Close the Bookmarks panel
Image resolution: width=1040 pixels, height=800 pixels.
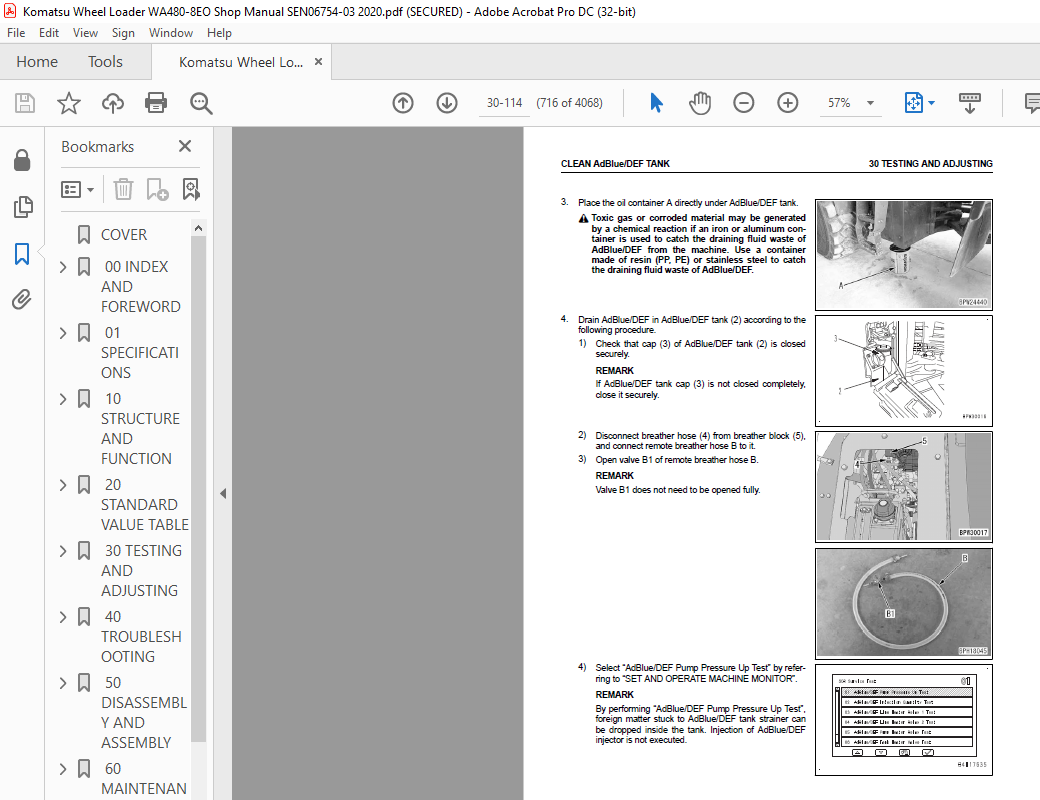tap(185, 146)
